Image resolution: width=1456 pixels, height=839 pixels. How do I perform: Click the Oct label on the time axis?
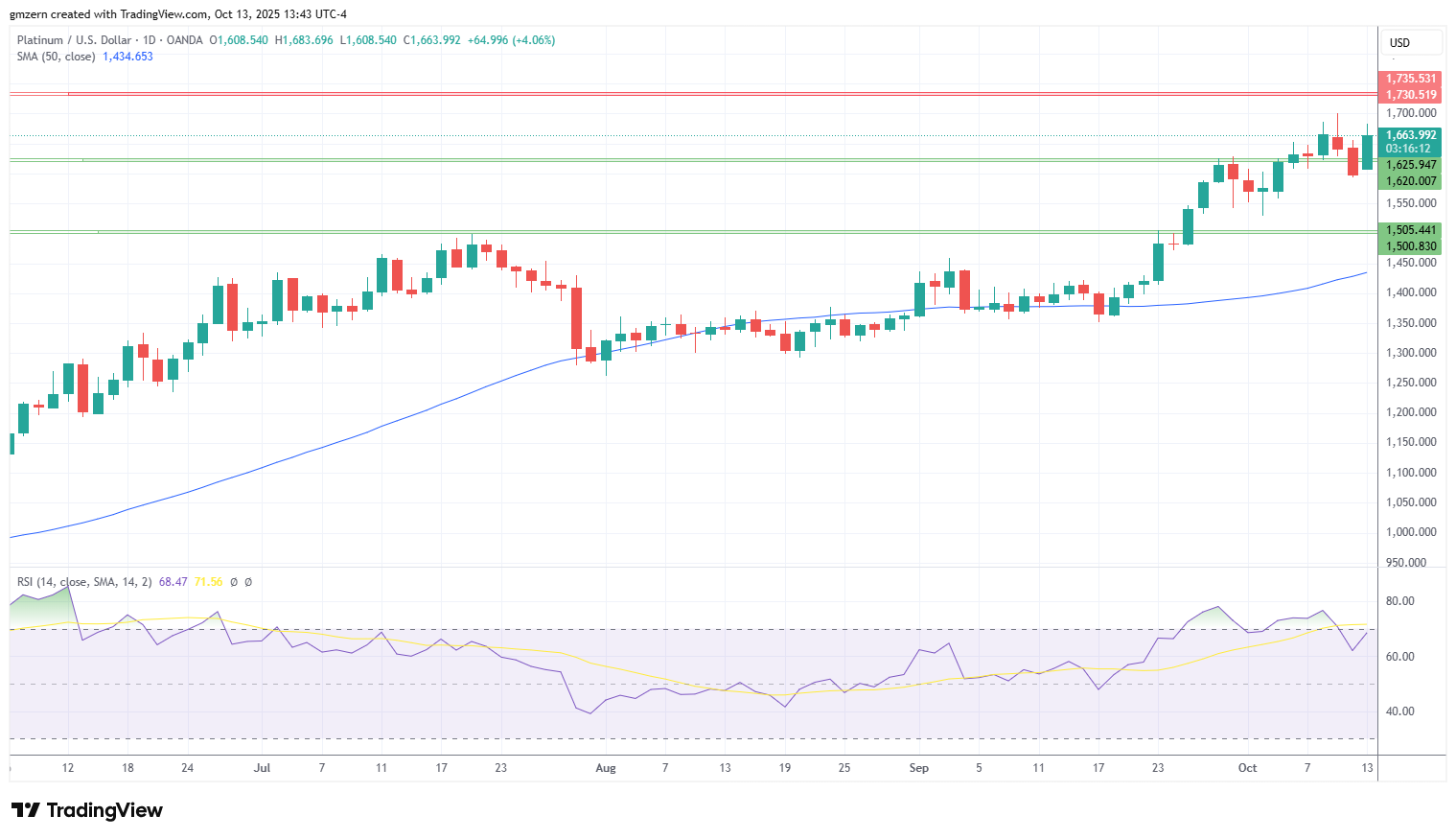pos(1247,768)
